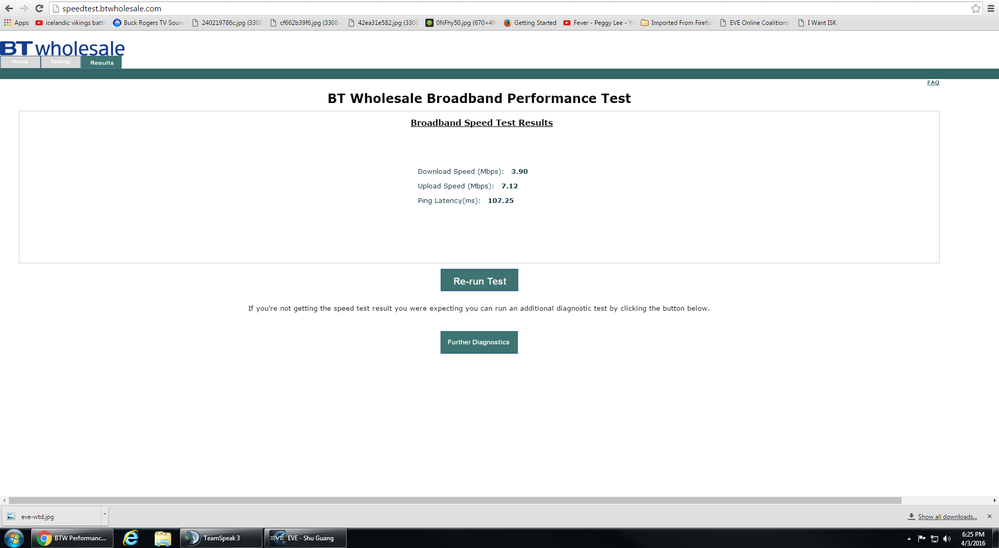The image size is (999, 548).
Task: Expand the Imported From Firefox bookmark folder
Action: coord(676,22)
